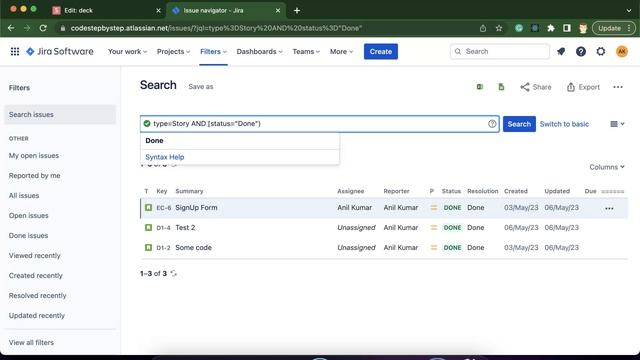
Task: Bookmark this page with the star icon
Action: 499,28
